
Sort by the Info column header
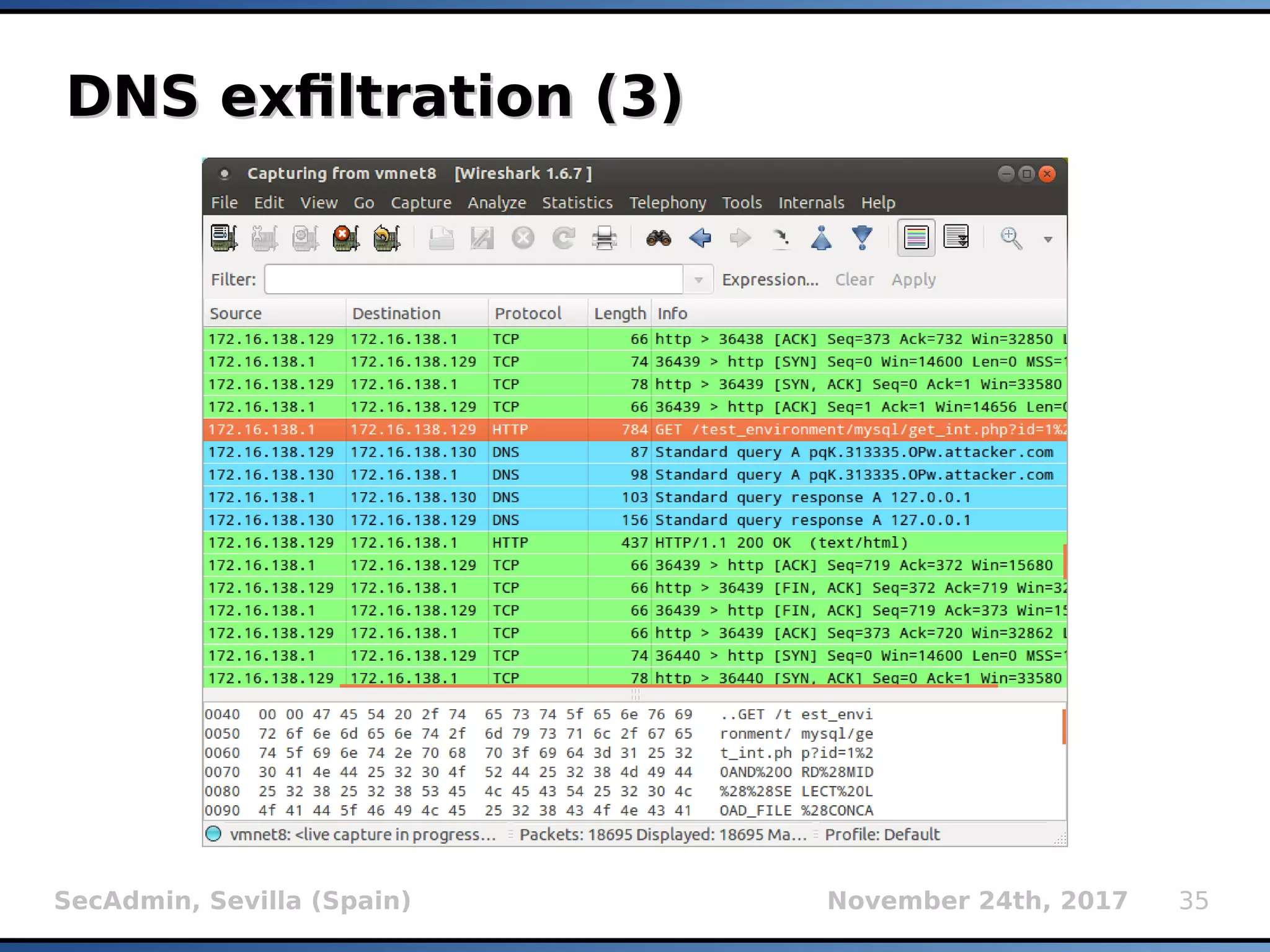(x=859, y=313)
